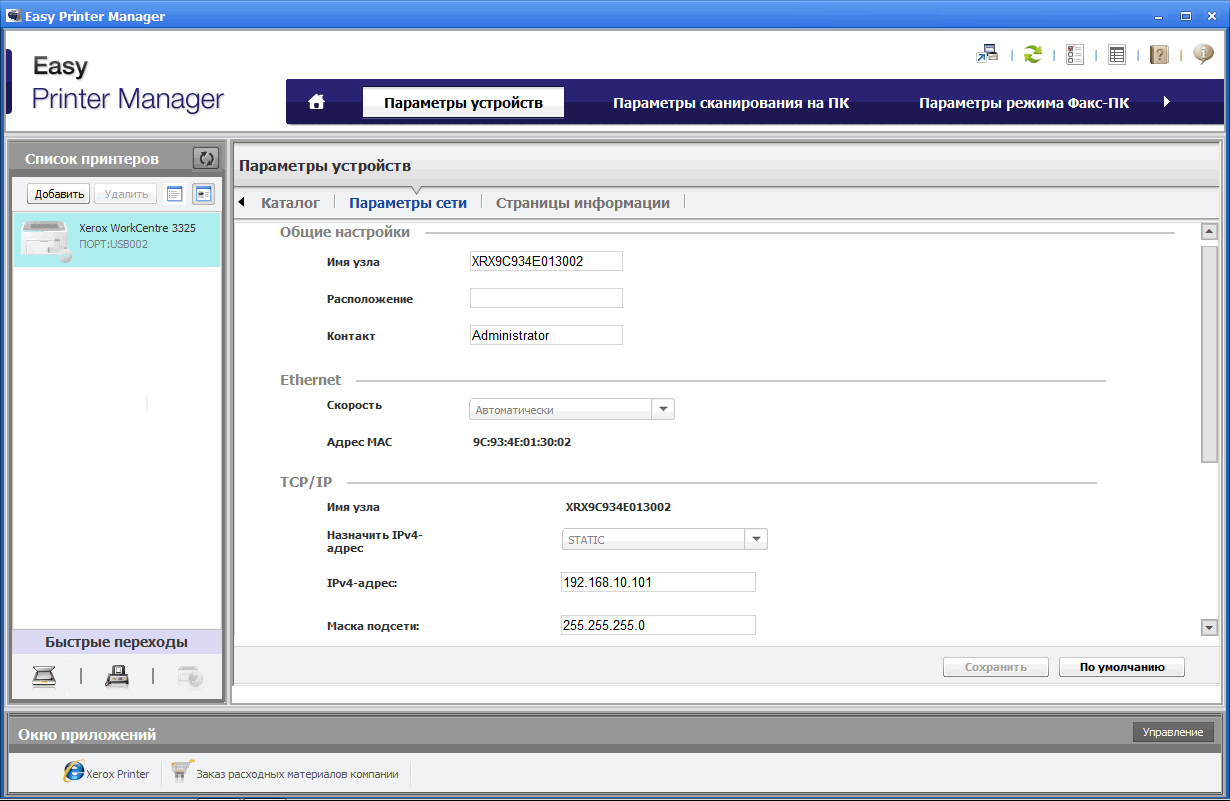Open the Xerox Printer link
This screenshot has height=801, width=1230.
[x=118, y=773]
